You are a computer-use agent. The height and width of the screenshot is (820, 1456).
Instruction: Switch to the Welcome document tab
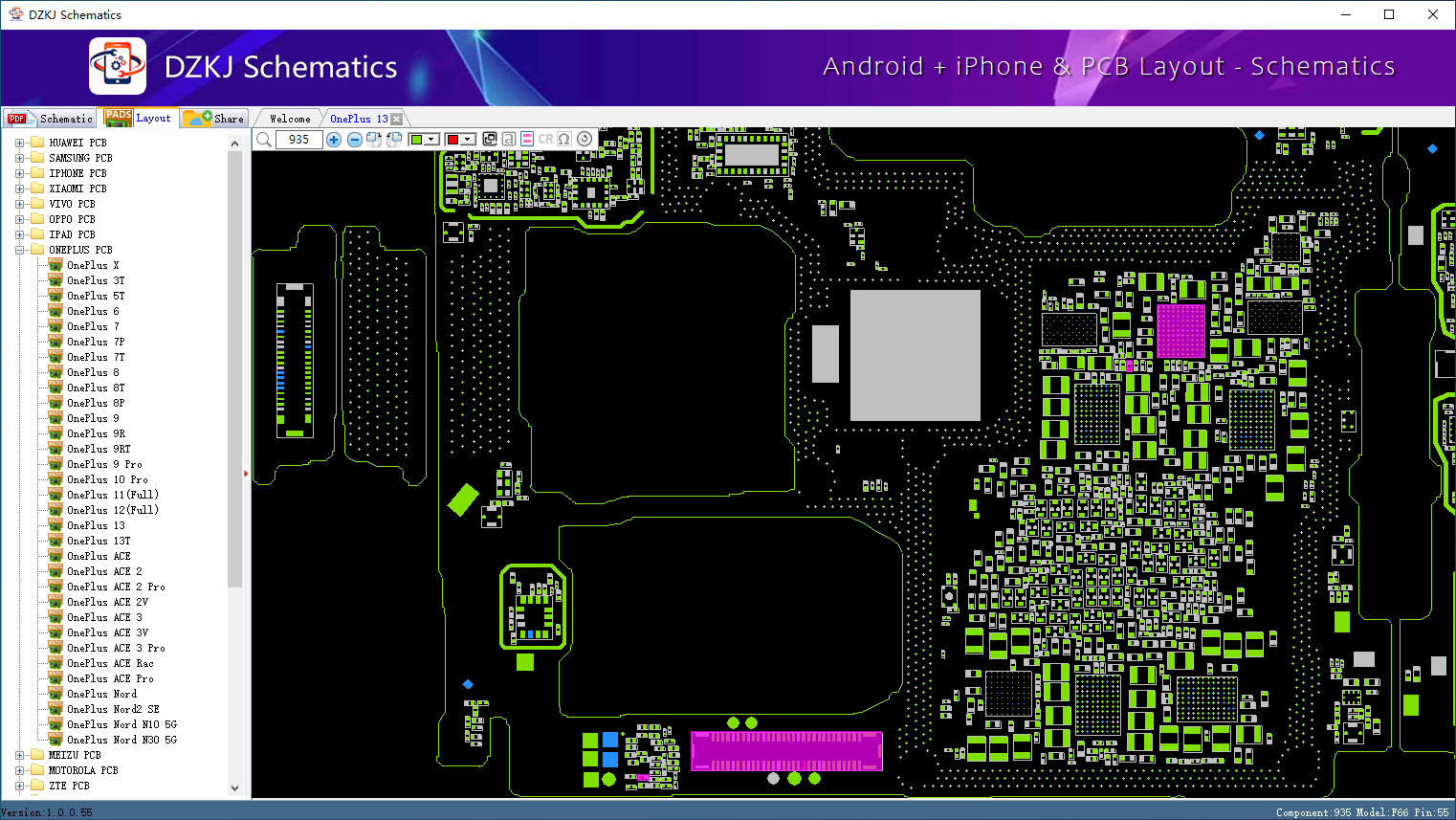[x=290, y=119]
